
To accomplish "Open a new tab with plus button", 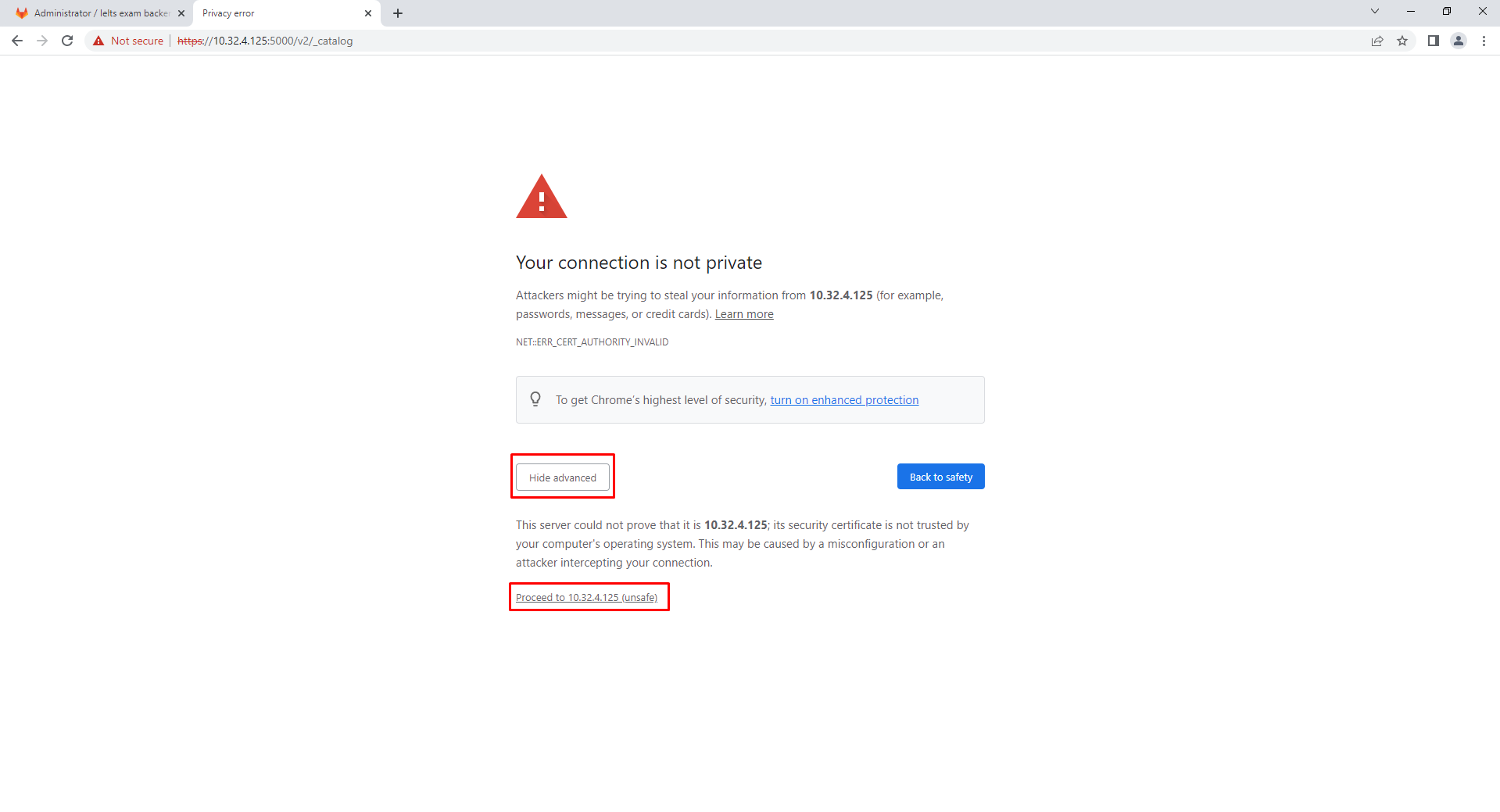I will point(398,13).
